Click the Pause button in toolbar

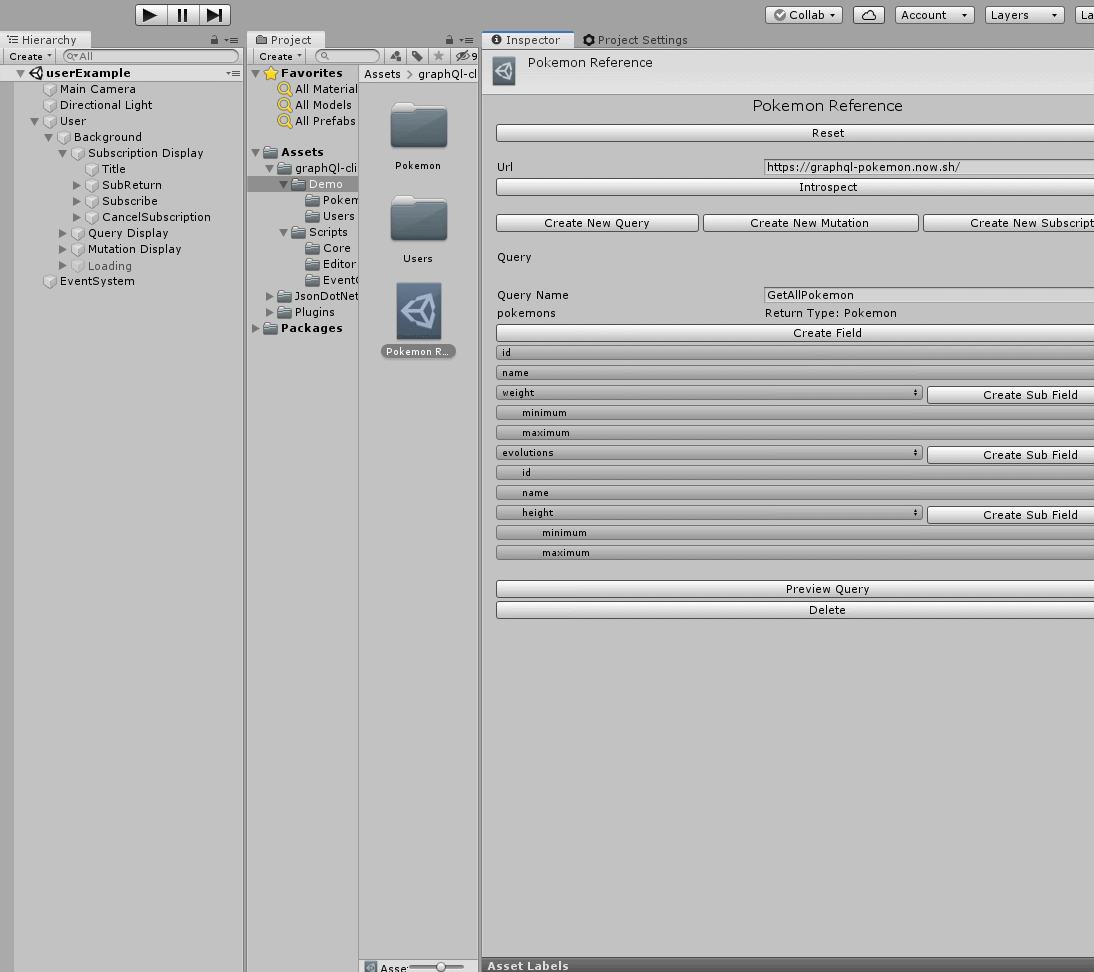(x=183, y=15)
